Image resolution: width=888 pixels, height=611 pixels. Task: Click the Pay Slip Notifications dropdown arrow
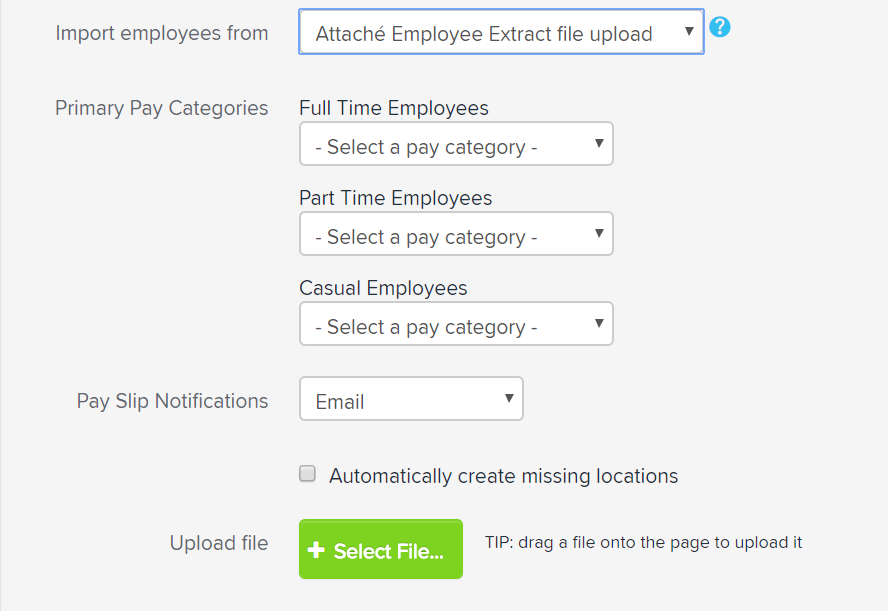[508, 398]
